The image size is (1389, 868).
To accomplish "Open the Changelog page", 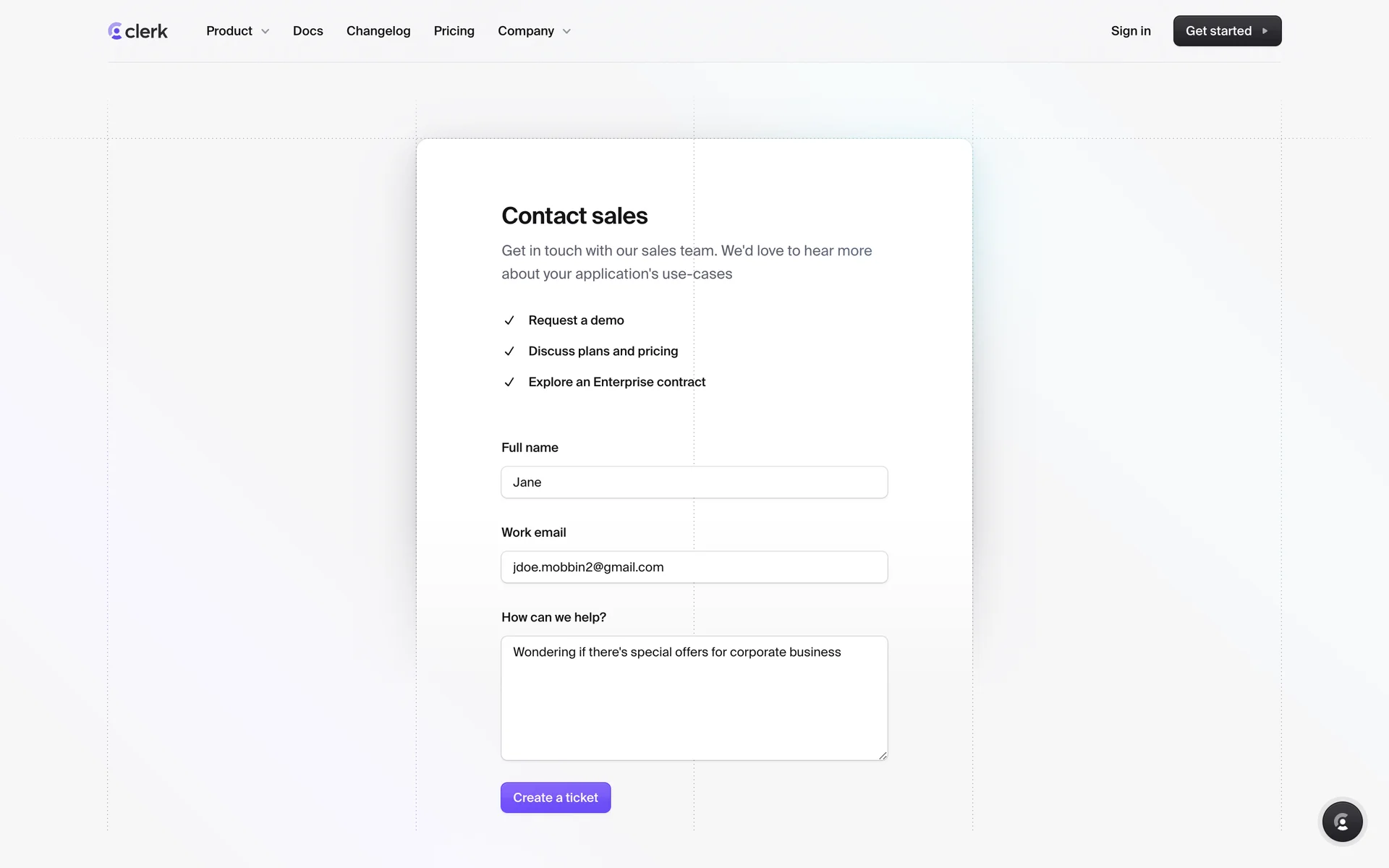I will tap(378, 31).
